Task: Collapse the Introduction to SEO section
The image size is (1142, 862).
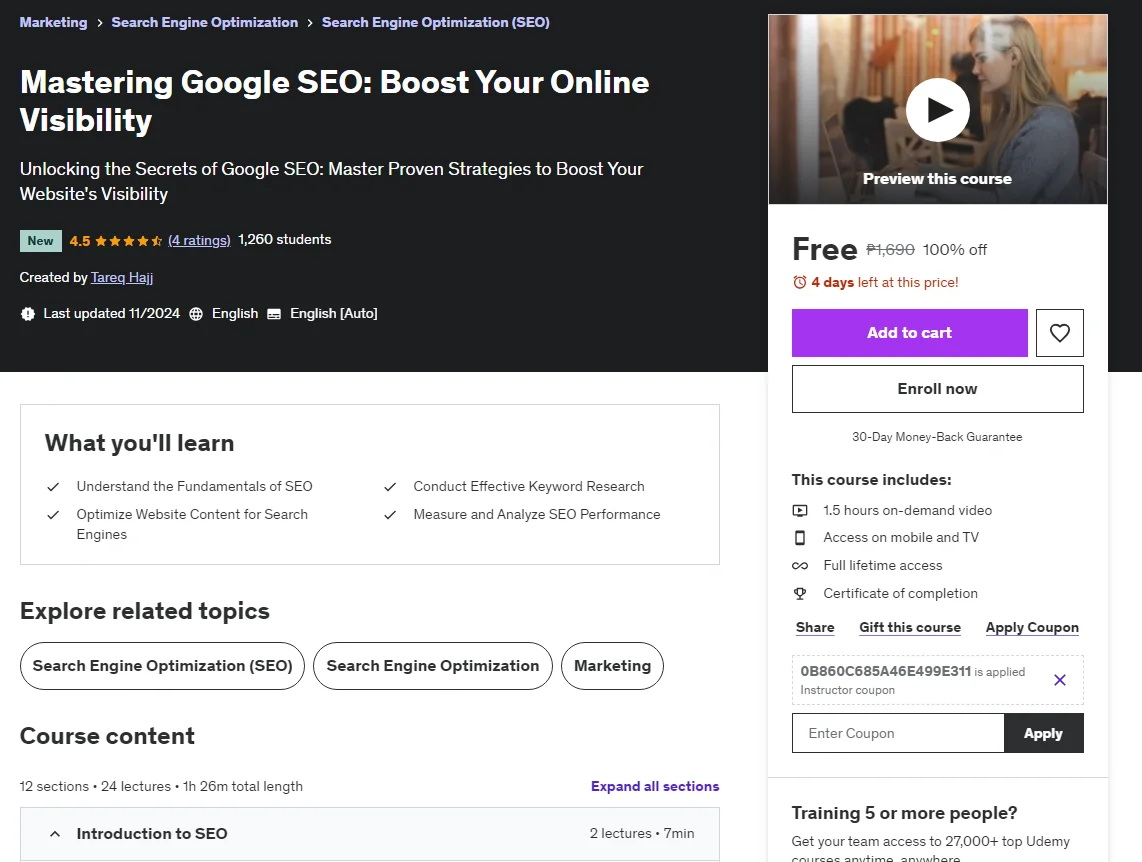Action: (x=369, y=834)
